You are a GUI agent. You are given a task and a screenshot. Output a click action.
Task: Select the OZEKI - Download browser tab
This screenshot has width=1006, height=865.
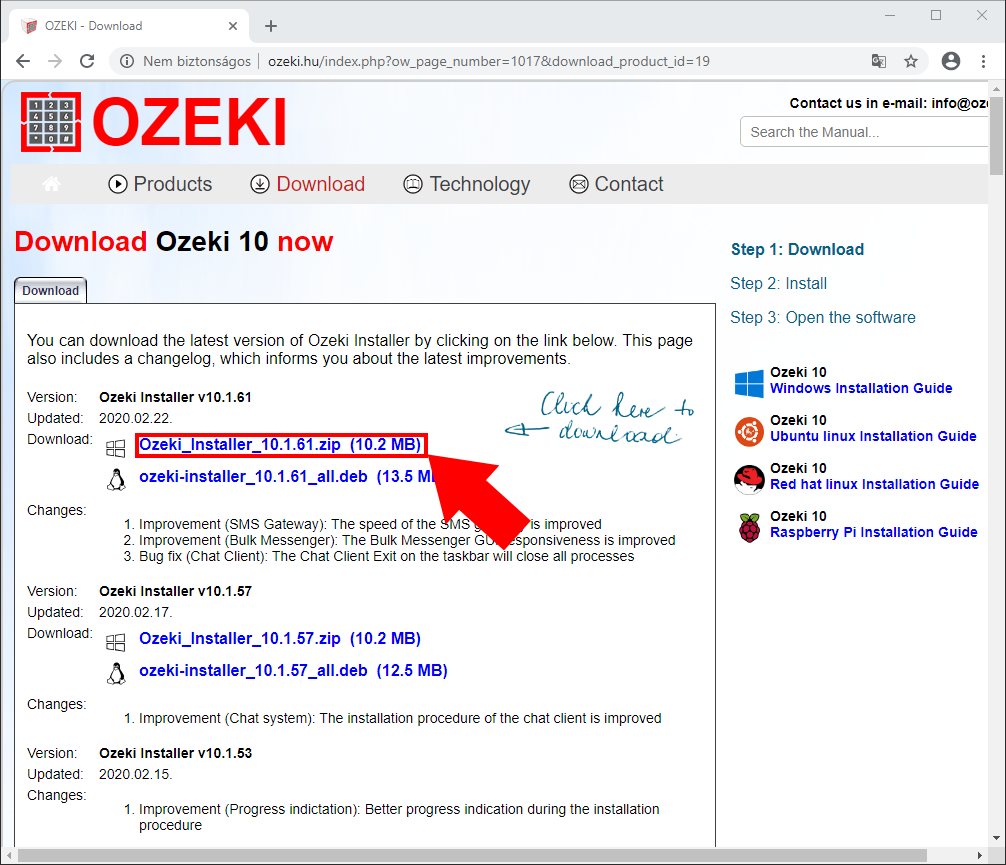(129, 26)
